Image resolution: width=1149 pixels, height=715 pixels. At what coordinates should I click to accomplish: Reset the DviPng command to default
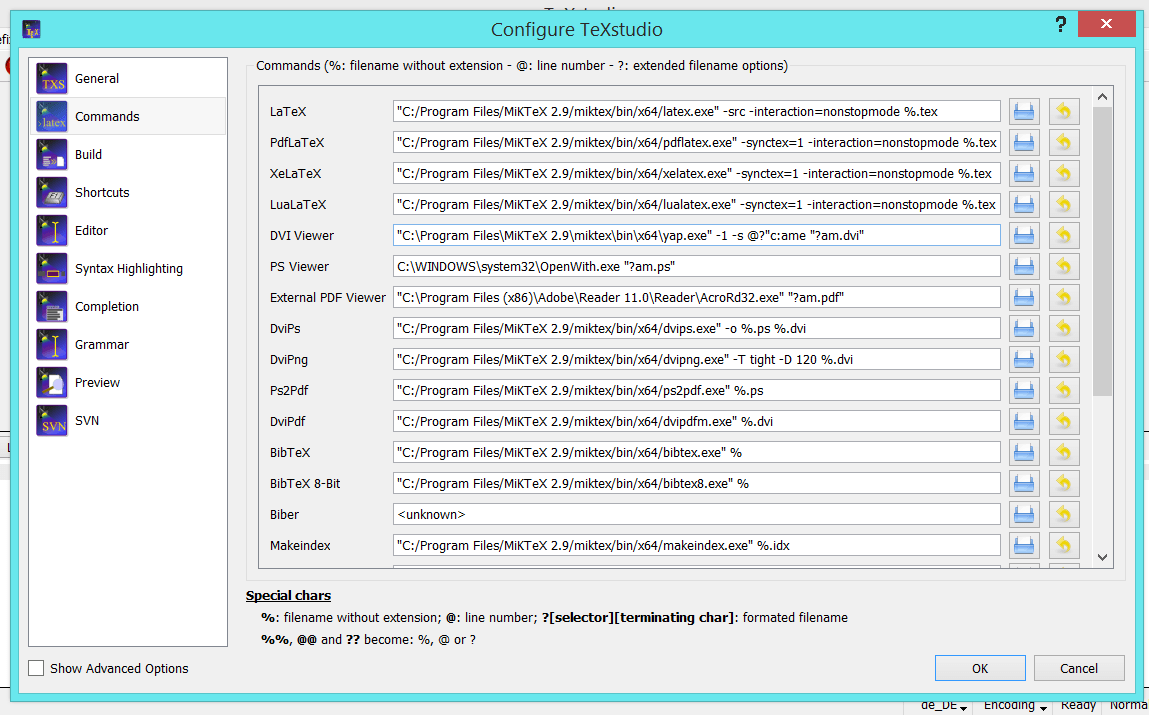pos(1063,360)
